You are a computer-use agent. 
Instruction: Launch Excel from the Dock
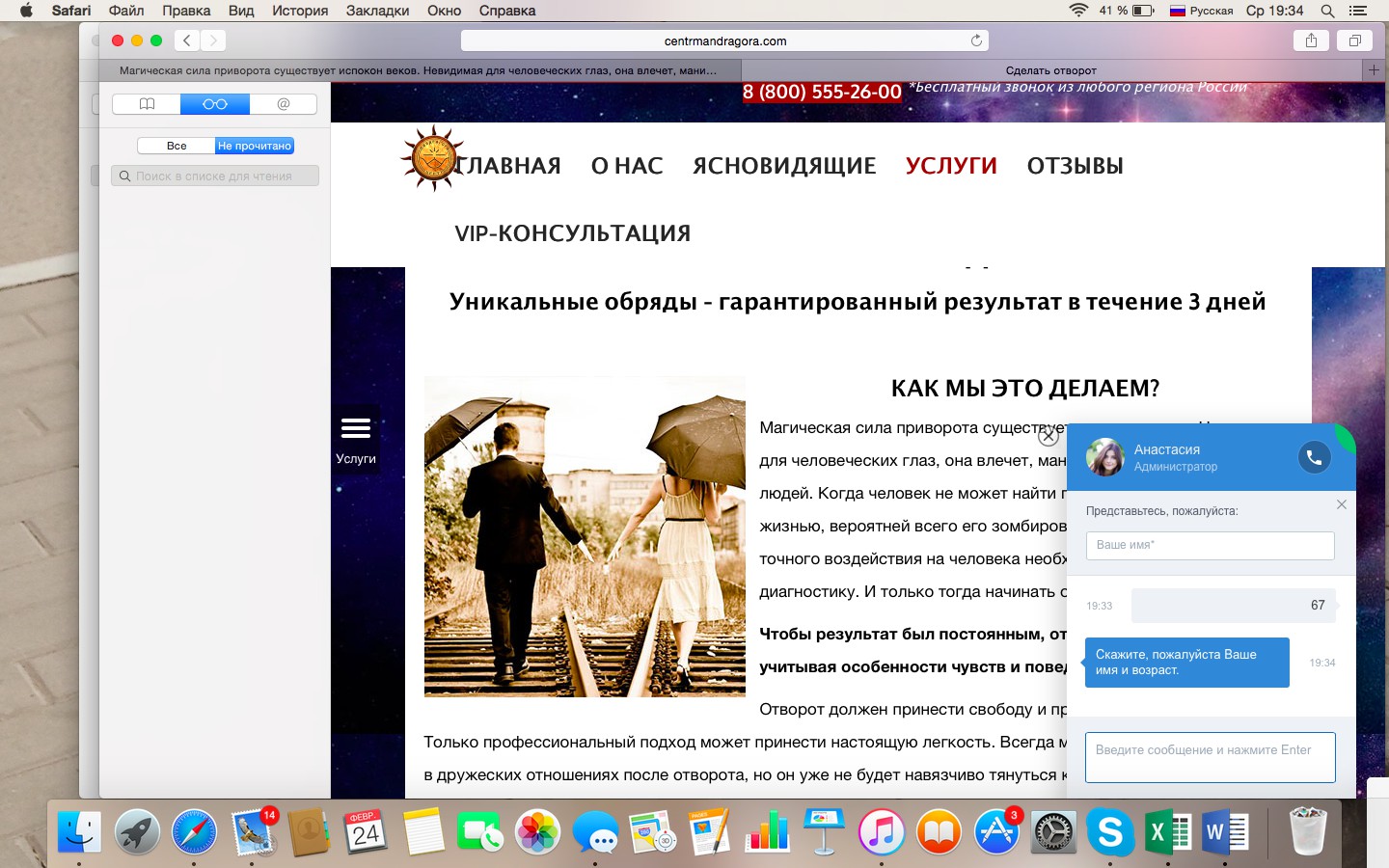point(1167,830)
